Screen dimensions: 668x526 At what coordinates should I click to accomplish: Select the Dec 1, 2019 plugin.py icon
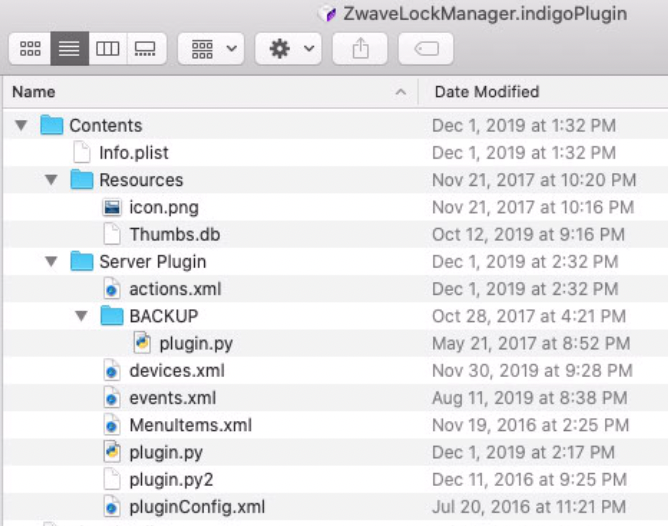pos(112,452)
